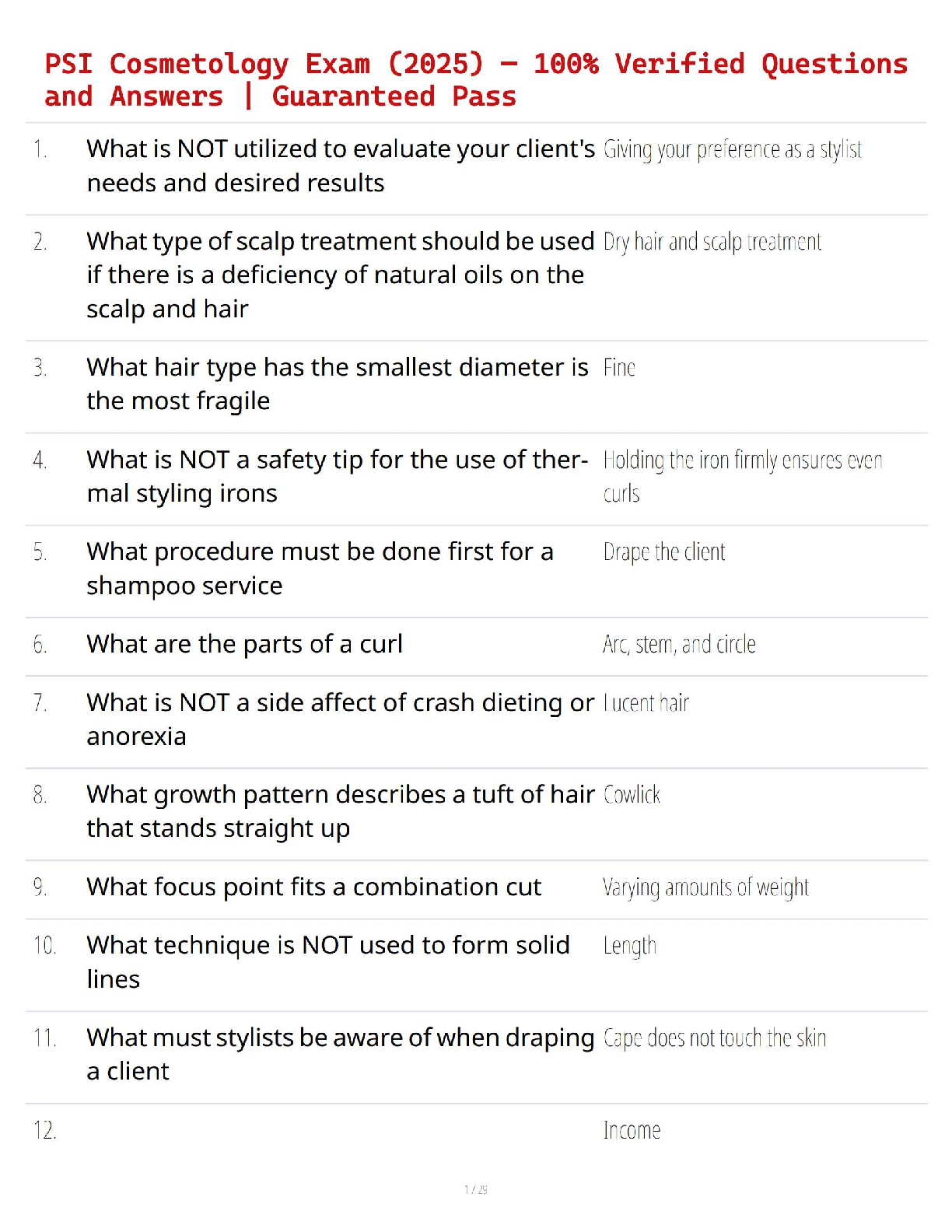
Task: Click the question about smallest hair diameter
Action: [x=338, y=383]
